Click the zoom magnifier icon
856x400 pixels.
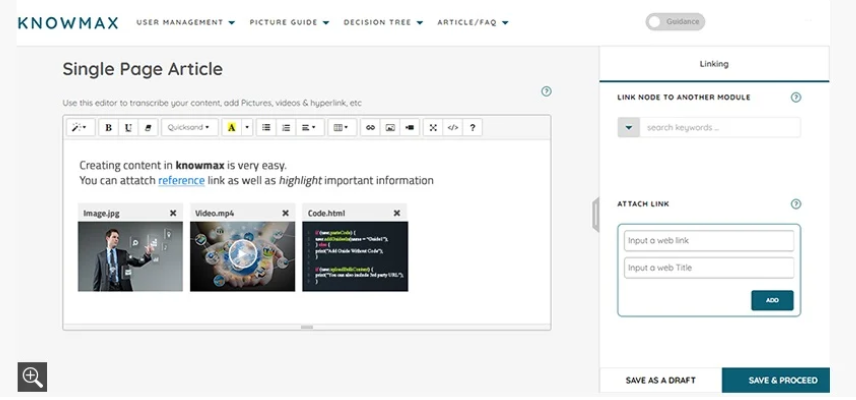coord(32,377)
